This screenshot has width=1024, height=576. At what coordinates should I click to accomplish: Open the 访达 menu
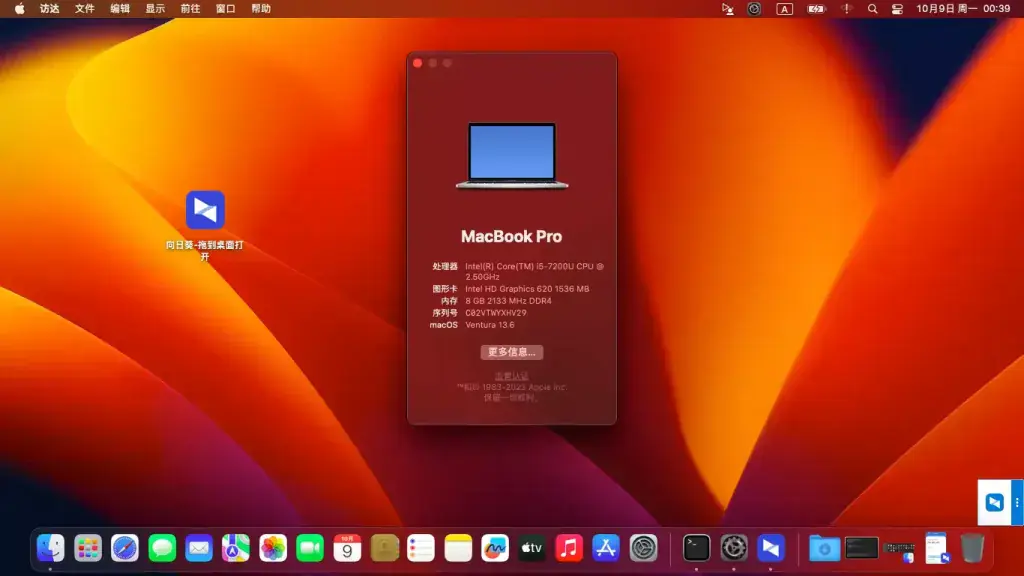pos(50,8)
